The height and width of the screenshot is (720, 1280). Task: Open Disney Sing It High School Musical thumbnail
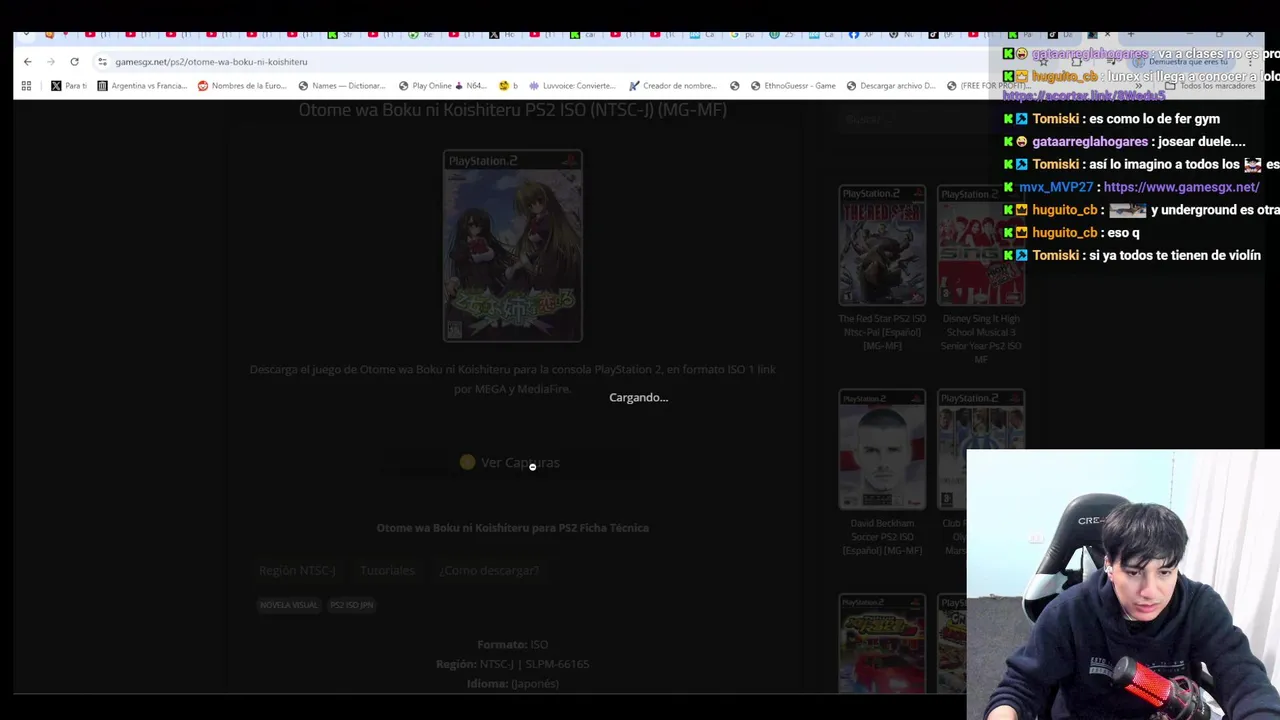coord(980,245)
